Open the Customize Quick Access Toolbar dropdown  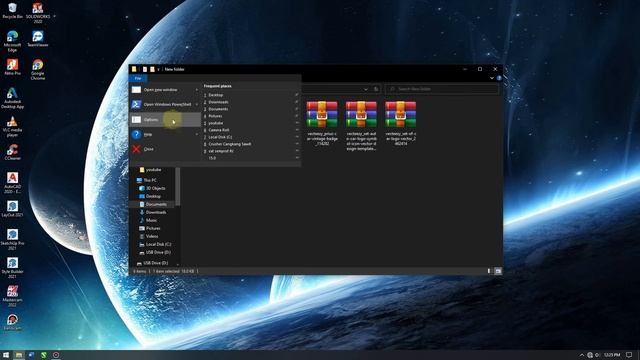click(159, 69)
